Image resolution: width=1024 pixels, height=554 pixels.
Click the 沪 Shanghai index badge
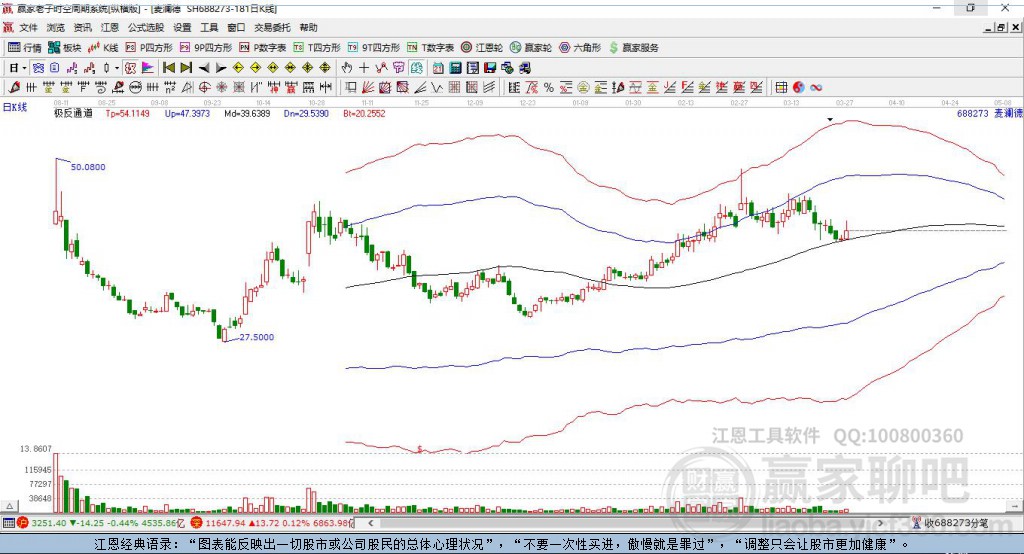[23, 523]
